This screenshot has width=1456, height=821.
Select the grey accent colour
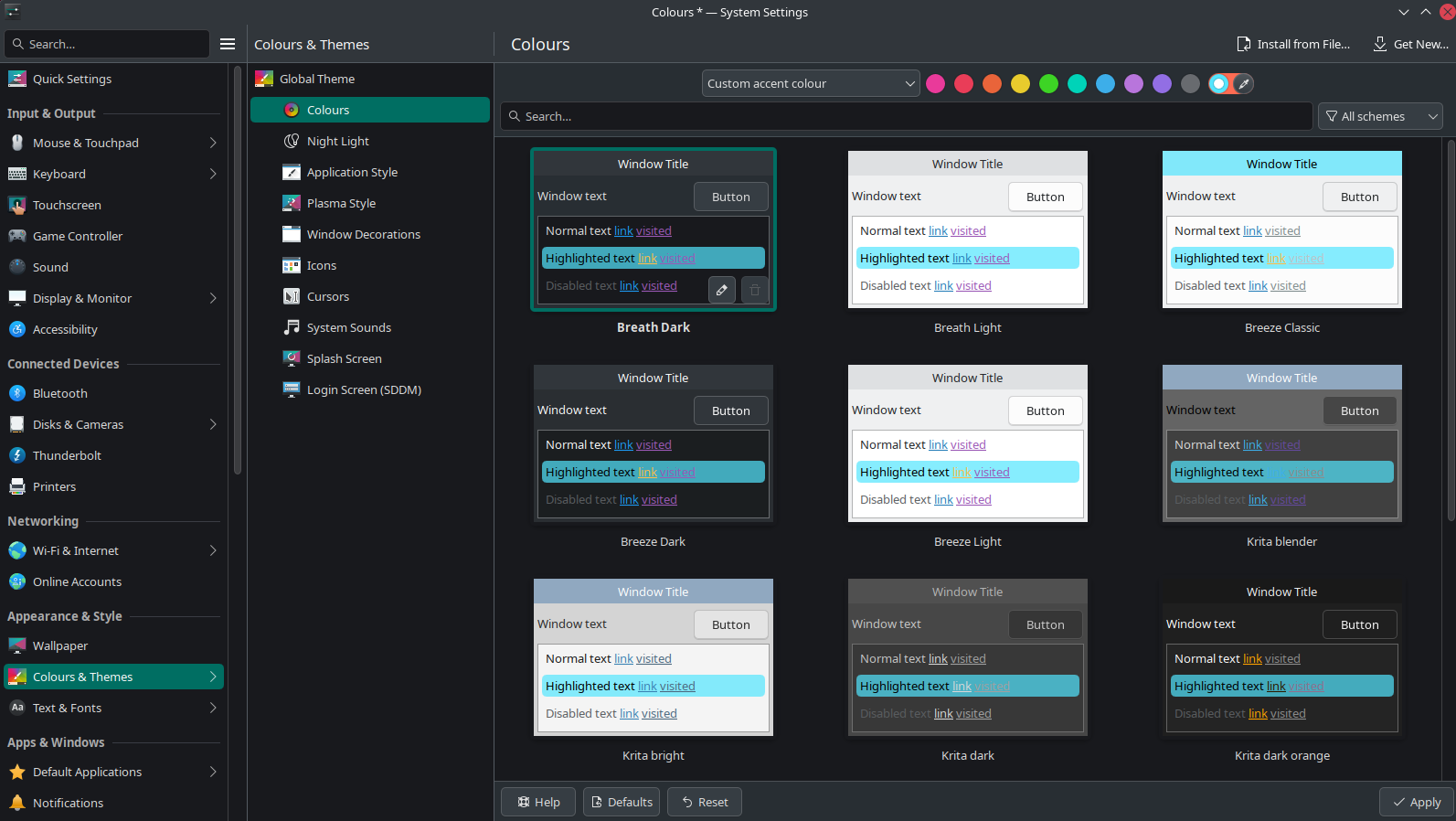1190,84
